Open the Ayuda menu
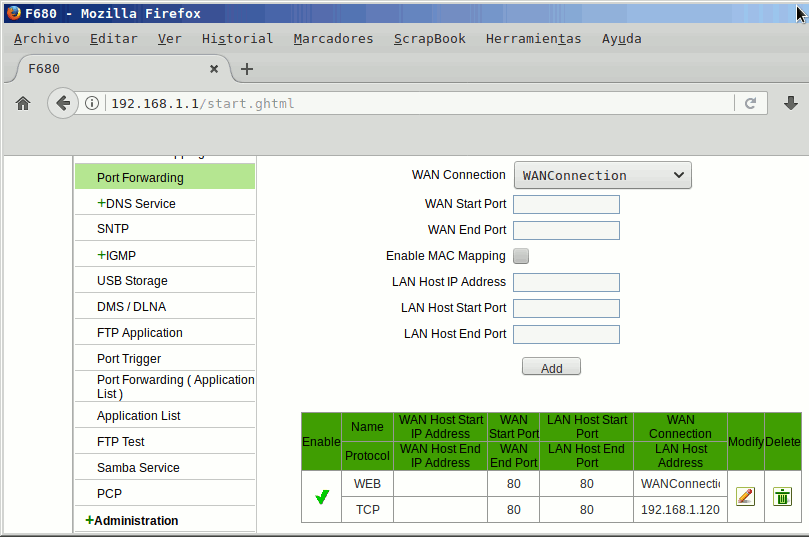 click(622, 39)
